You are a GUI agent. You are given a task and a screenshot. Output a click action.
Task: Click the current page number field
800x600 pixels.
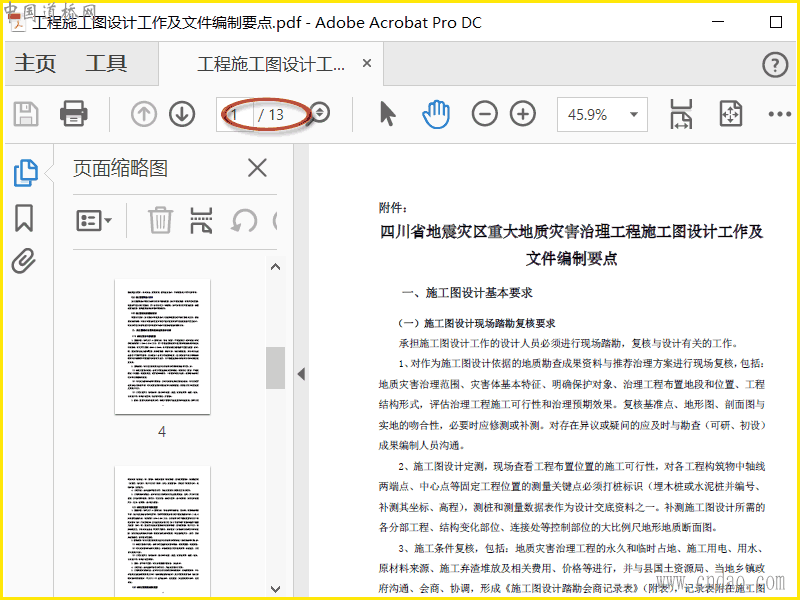coord(235,114)
